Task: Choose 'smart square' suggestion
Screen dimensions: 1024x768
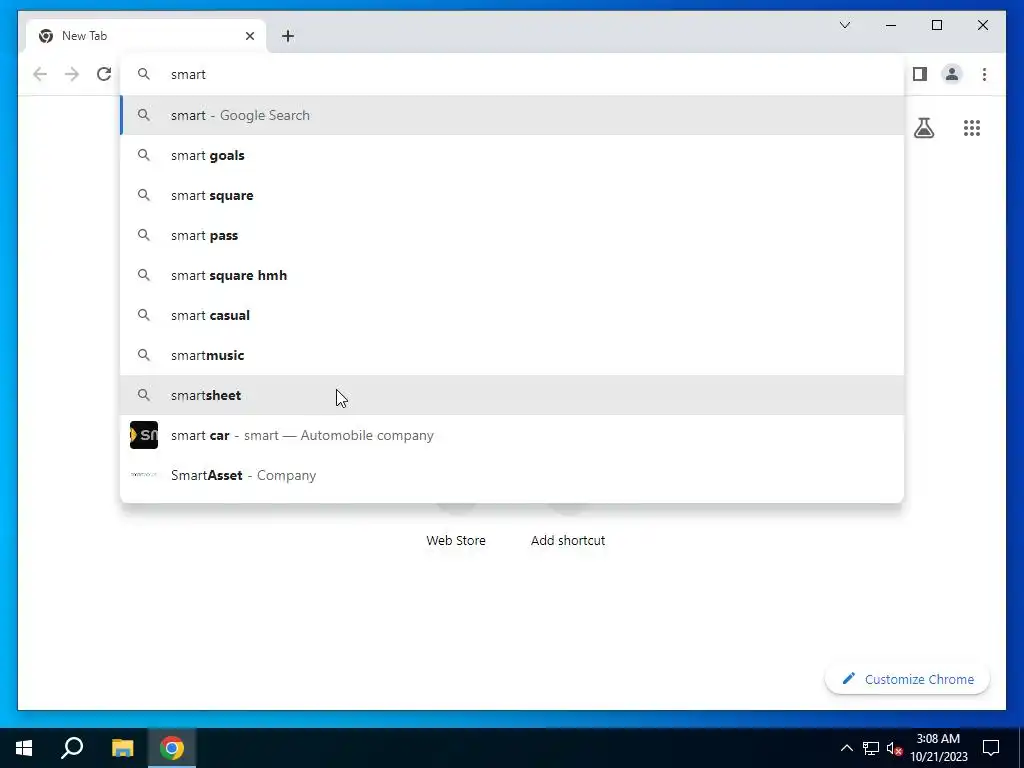Action: 512,195
